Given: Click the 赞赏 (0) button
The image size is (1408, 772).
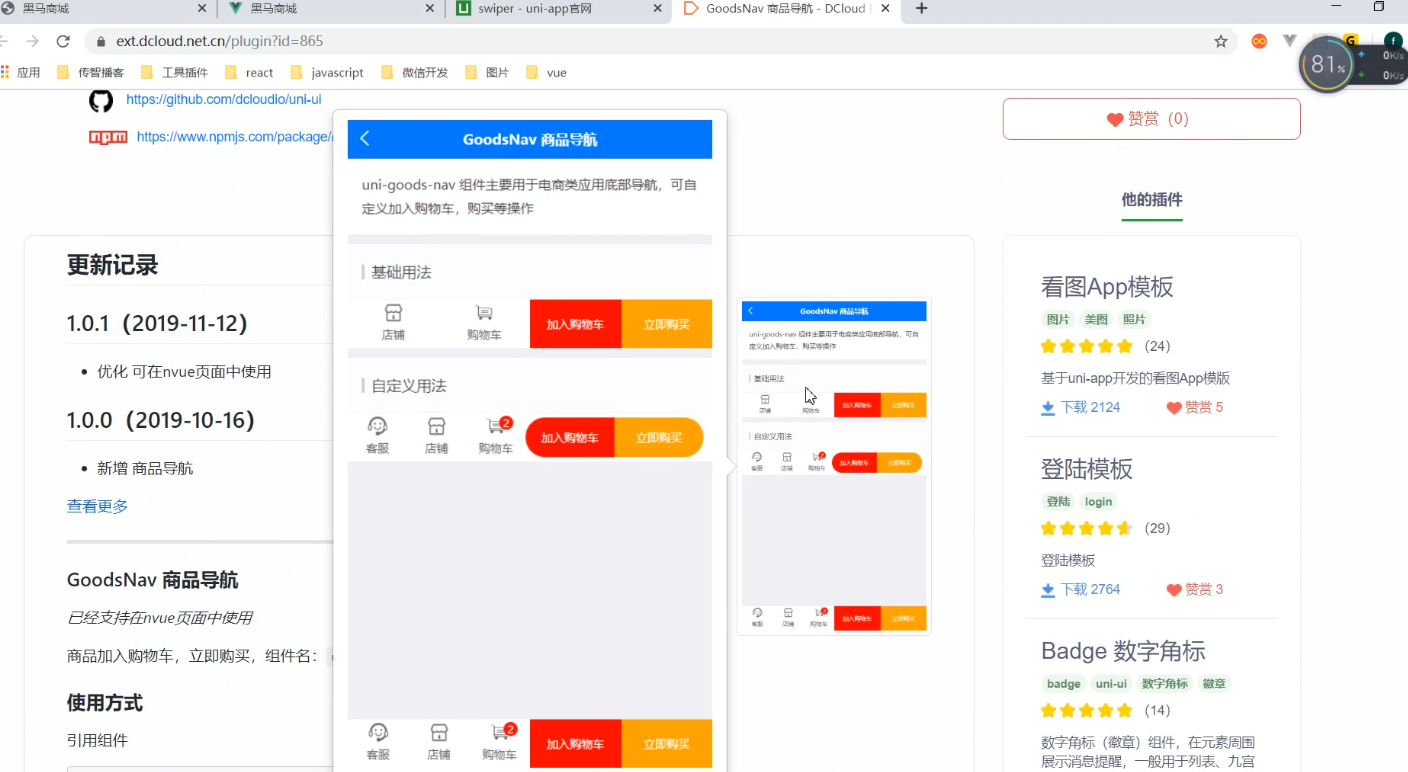Looking at the screenshot, I should [x=1151, y=119].
